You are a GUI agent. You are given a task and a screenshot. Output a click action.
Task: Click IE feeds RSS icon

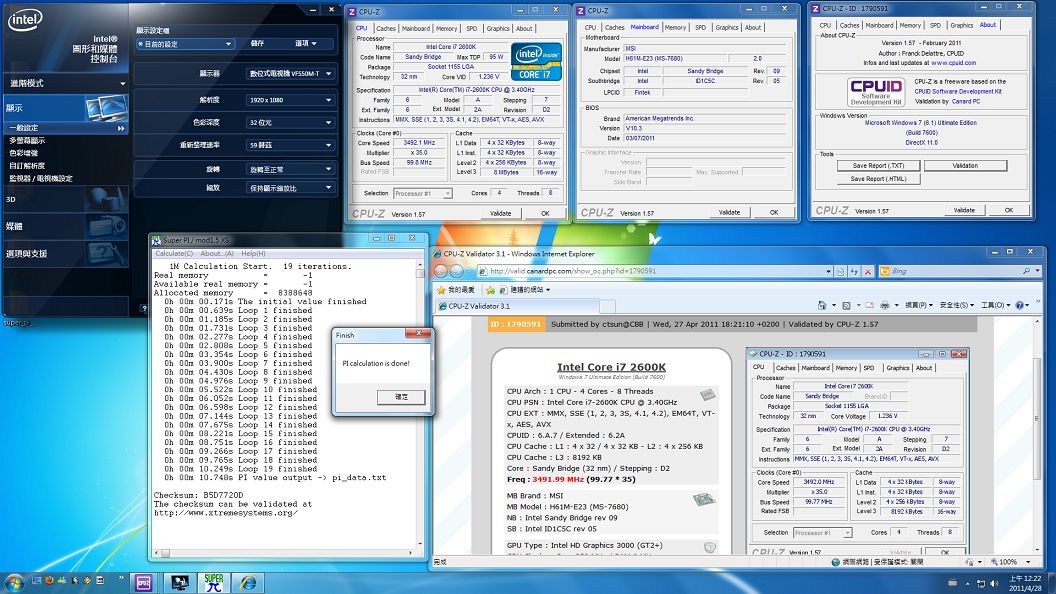pos(847,305)
